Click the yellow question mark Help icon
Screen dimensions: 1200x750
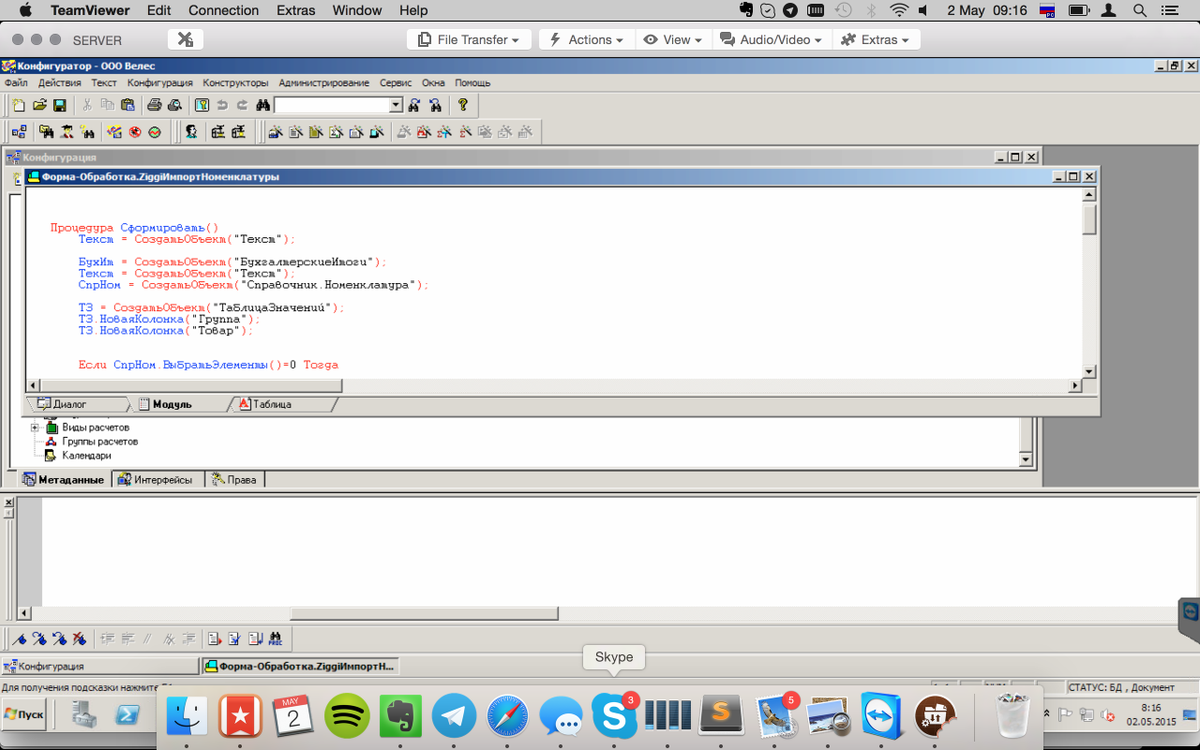tap(462, 105)
